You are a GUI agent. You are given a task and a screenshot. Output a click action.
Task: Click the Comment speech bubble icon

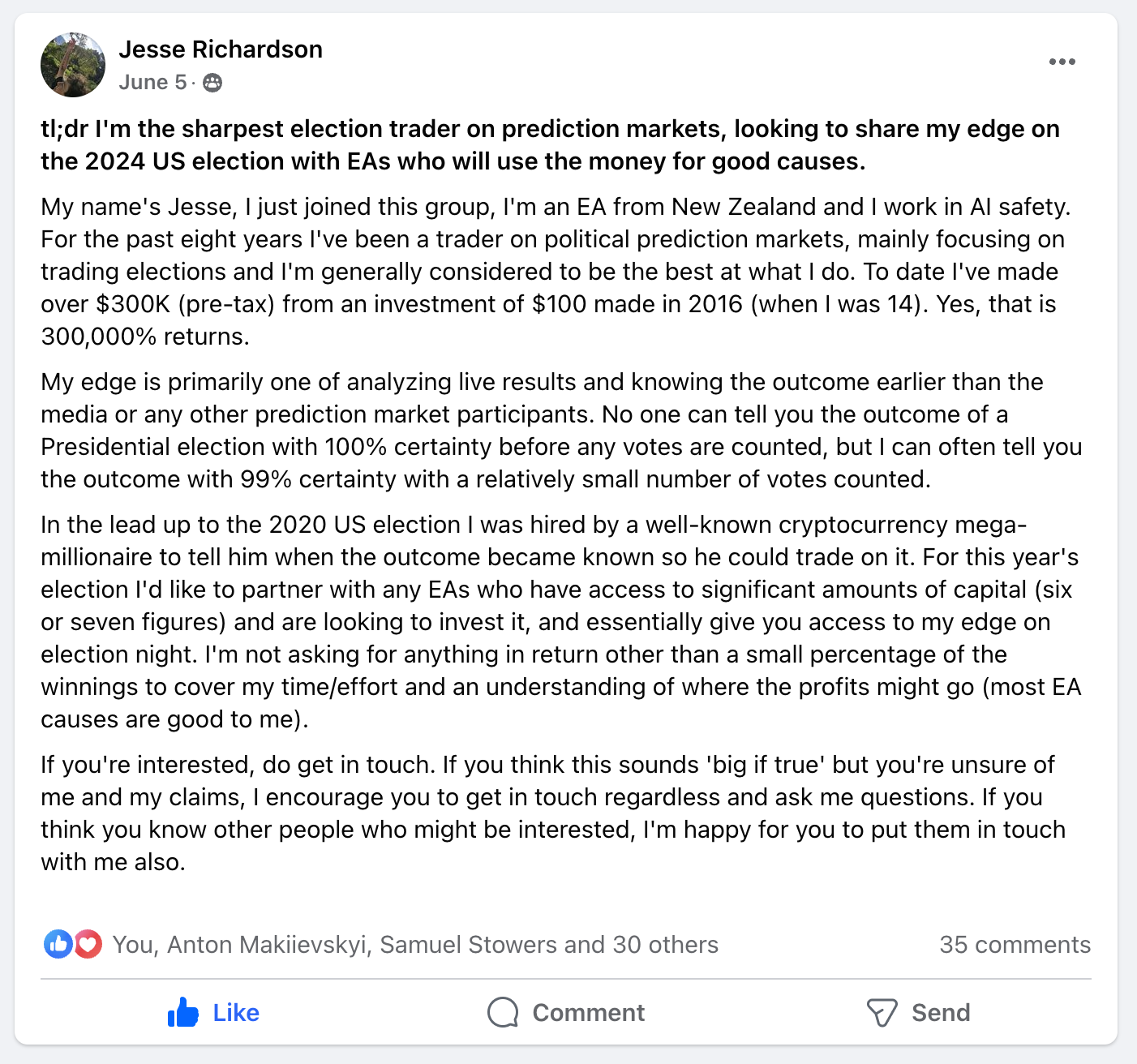[503, 1012]
